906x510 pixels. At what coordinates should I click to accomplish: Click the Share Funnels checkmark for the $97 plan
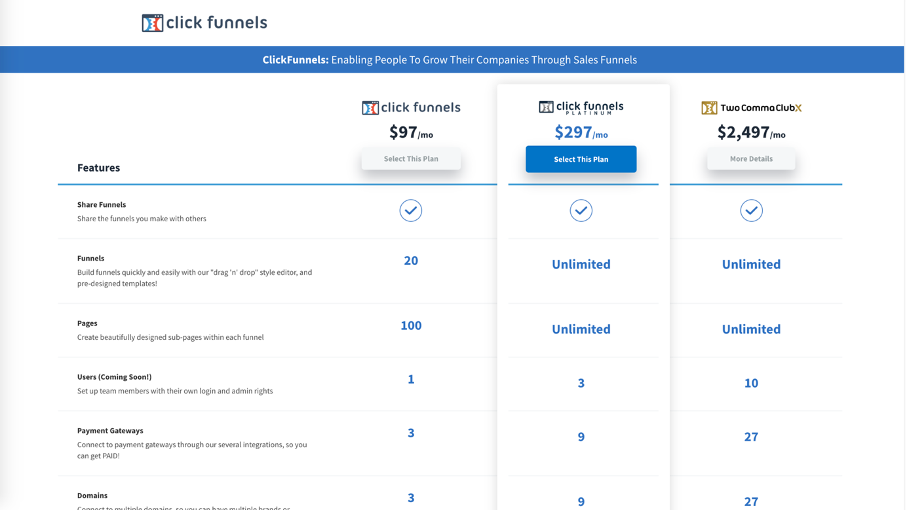point(411,210)
